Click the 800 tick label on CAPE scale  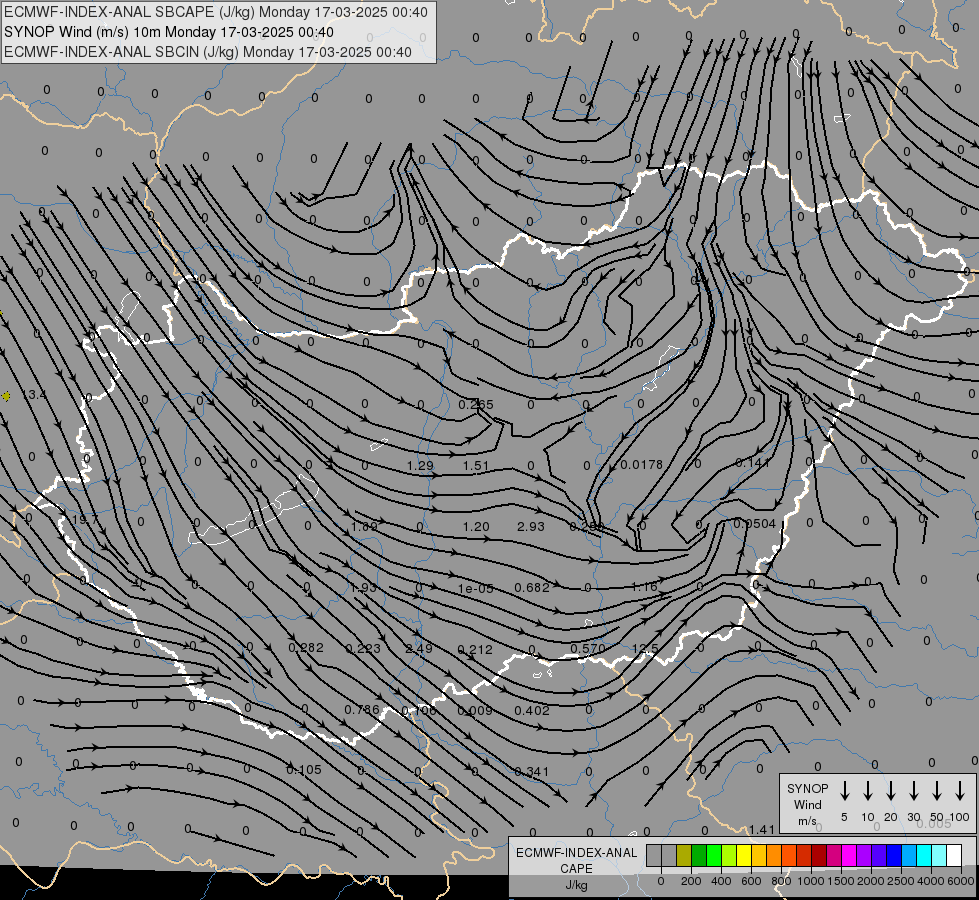point(781,881)
